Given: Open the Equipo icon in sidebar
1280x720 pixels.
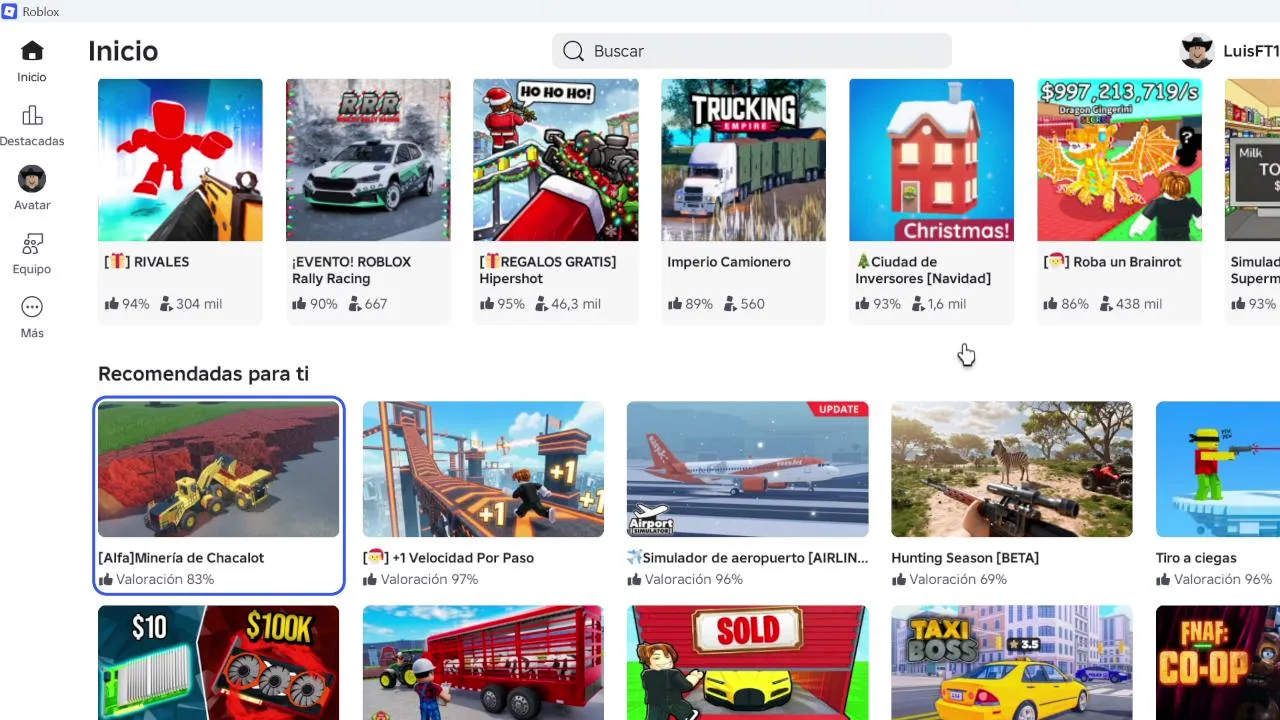Looking at the screenshot, I should (32, 243).
